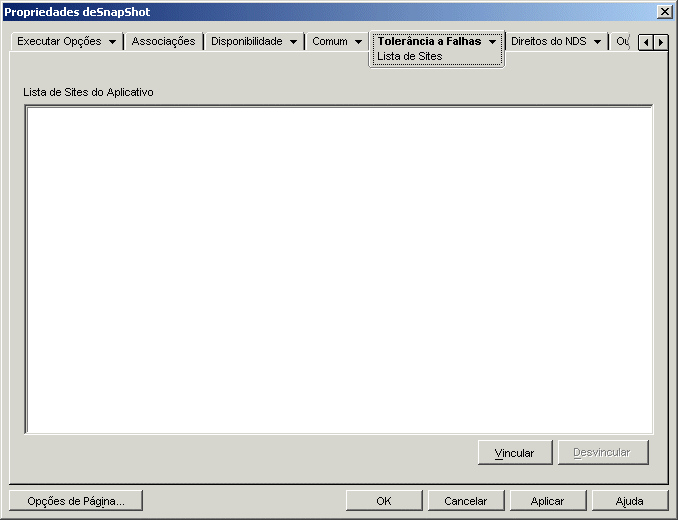The height and width of the screenshot is (520, 678).
Task: Open help with the Ajuda button
Action: coord(630,501)
